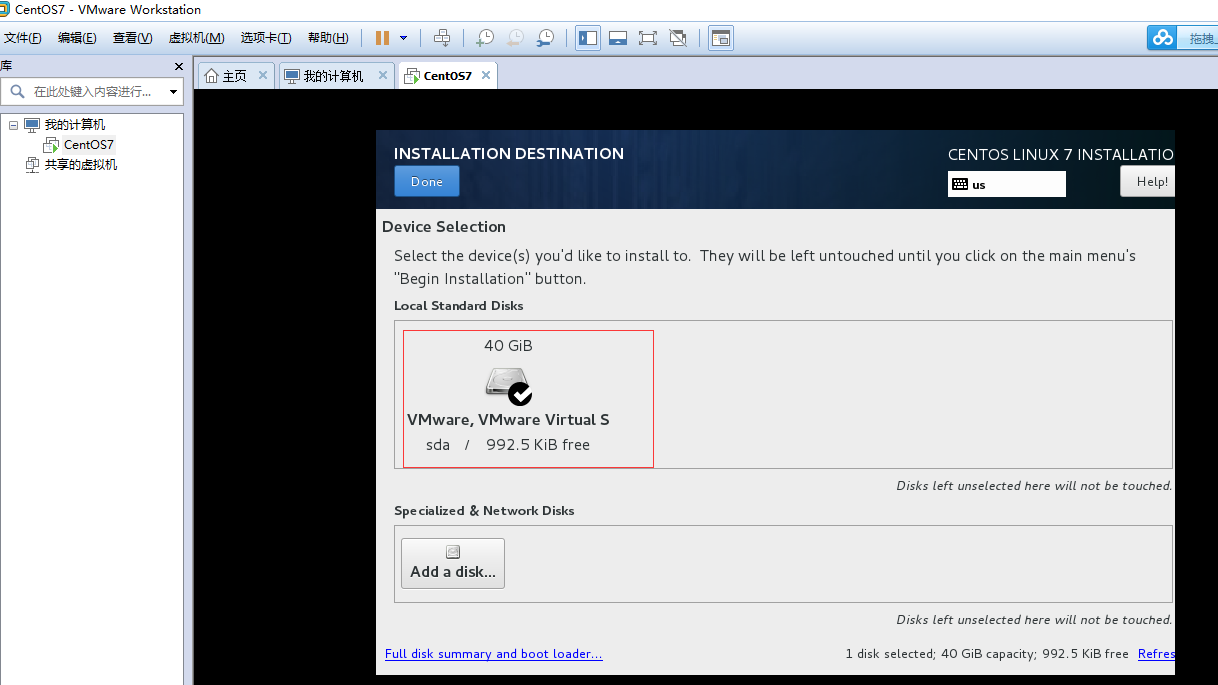Switch to Unity mode icon
Screen dimensions: 1218x685
click(678, 38)
